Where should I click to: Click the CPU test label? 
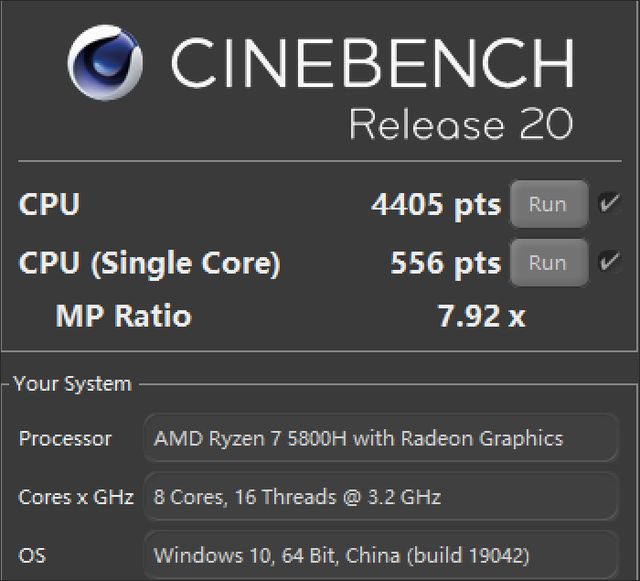pyautogui.click(x=49, y=205)
